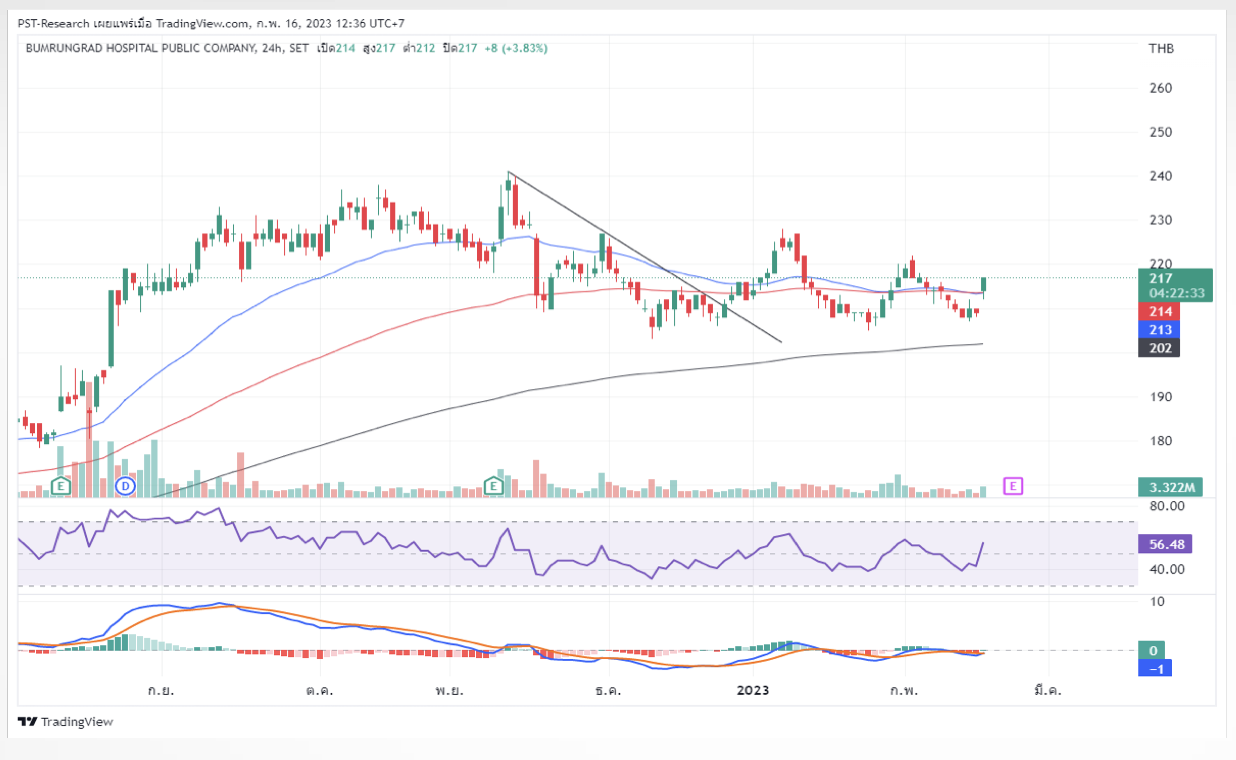Click the ต.ค. date on time axis
This screenshot has height=760, width=1236.
(x=320, y=690)
